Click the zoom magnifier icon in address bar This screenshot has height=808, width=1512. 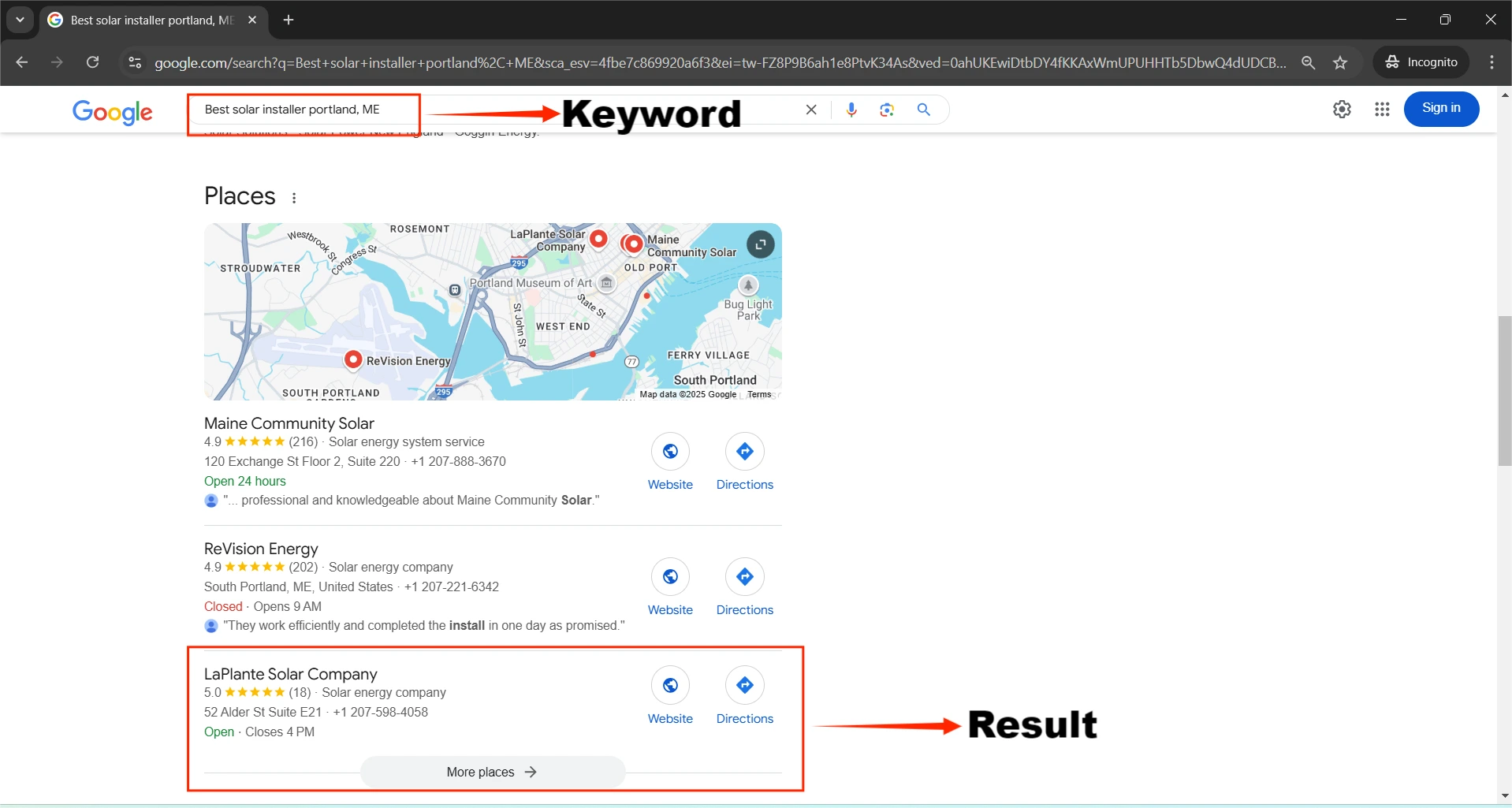click(x=1308, y=62)
